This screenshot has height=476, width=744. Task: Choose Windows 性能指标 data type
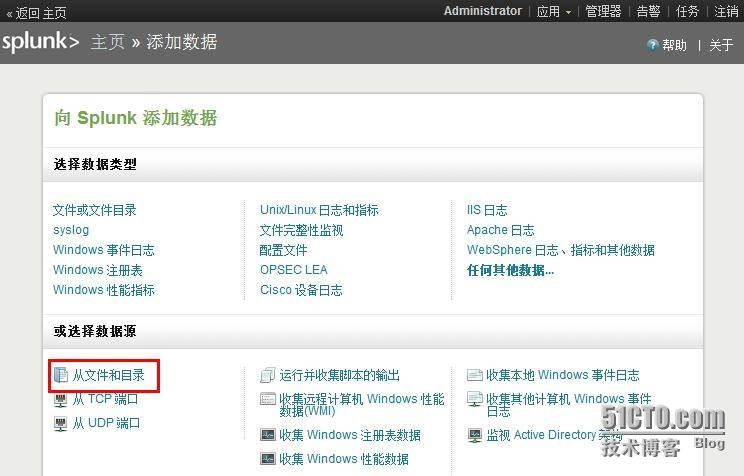(x=103, y=289)
